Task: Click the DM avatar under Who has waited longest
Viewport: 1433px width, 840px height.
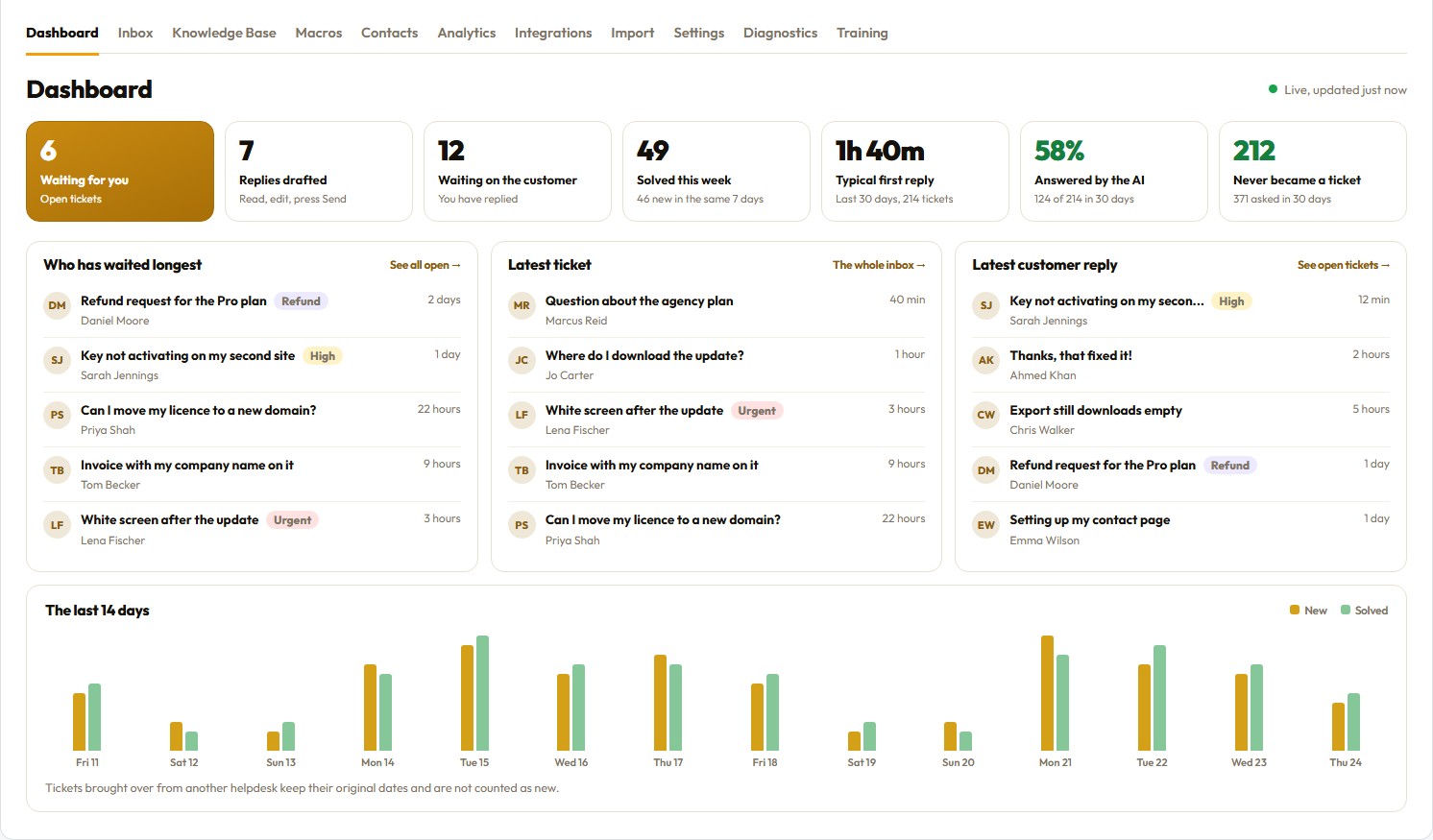Action: [x=58, y=305]
